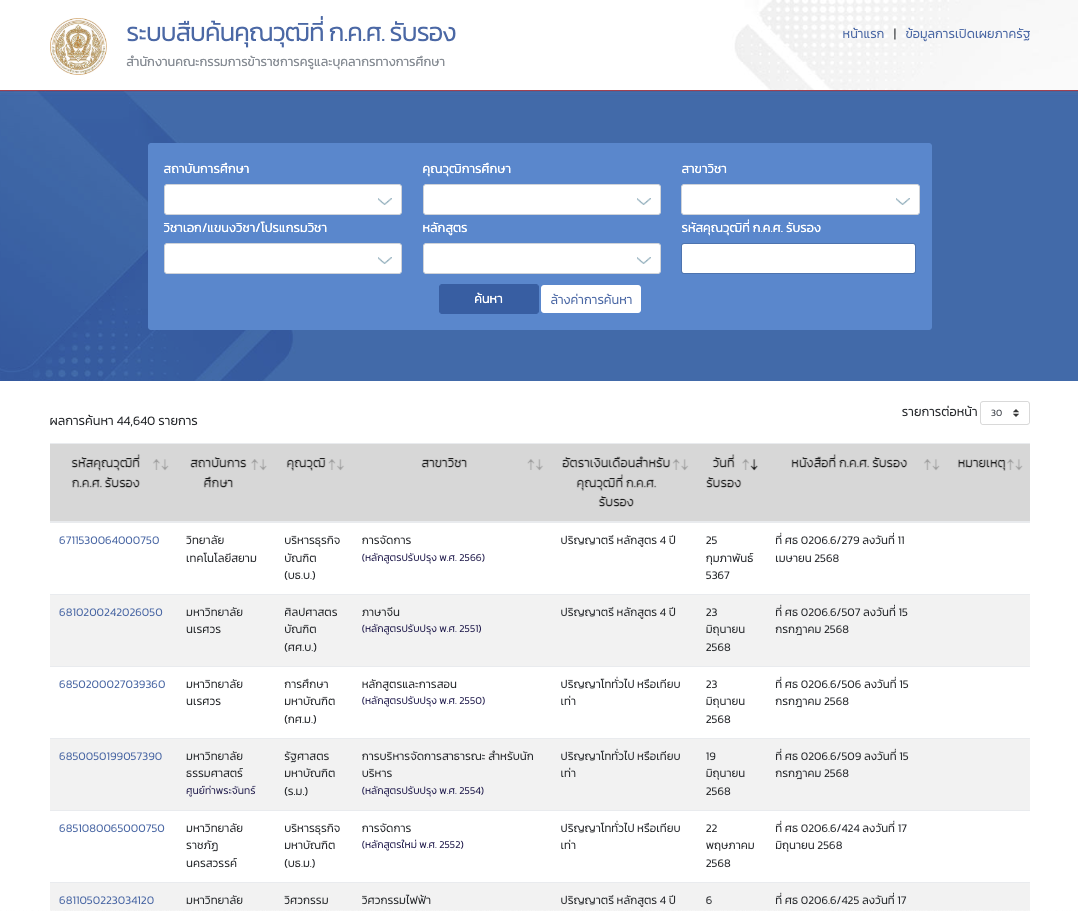Screen dimensions: 1078x911
Task: Open qualification code 6850200027039360
Action: tap(112, 684)
